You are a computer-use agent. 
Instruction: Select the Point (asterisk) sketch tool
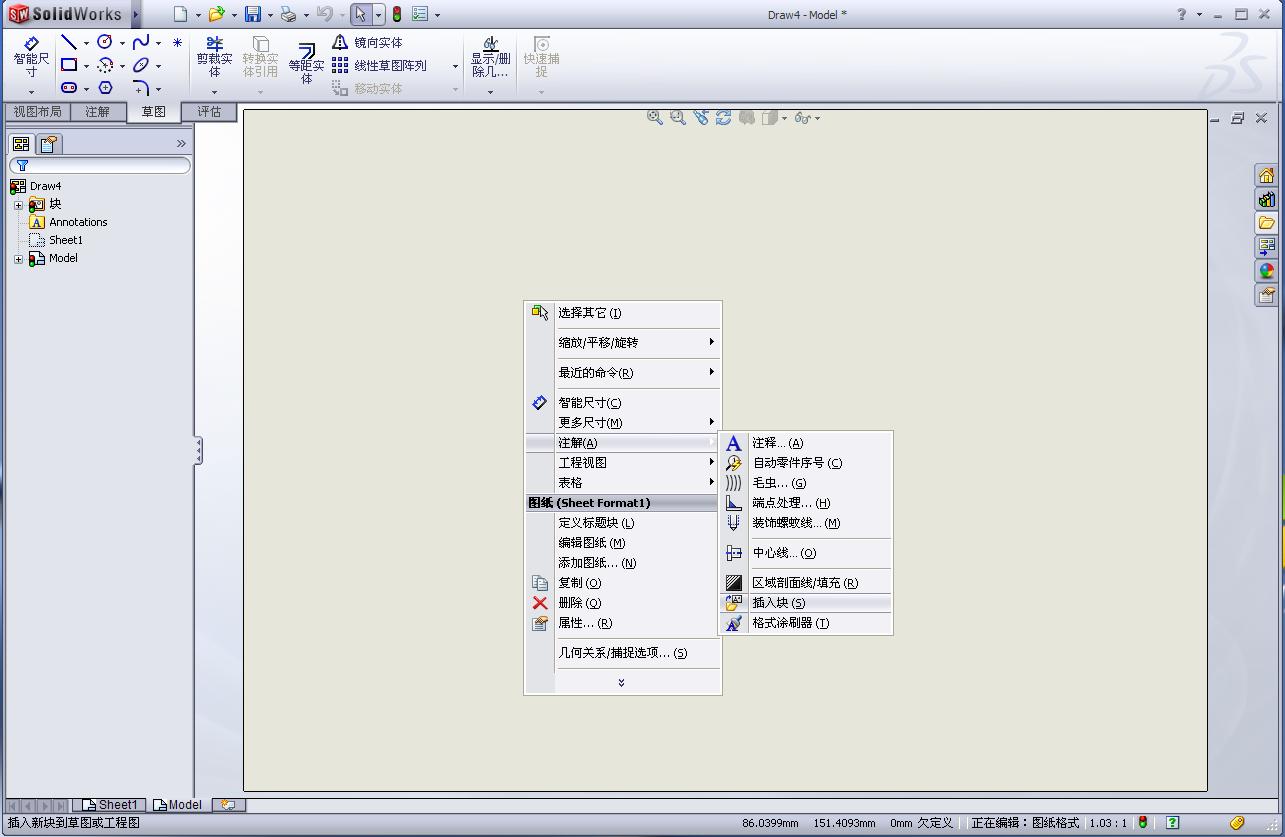tap(177, 42)
